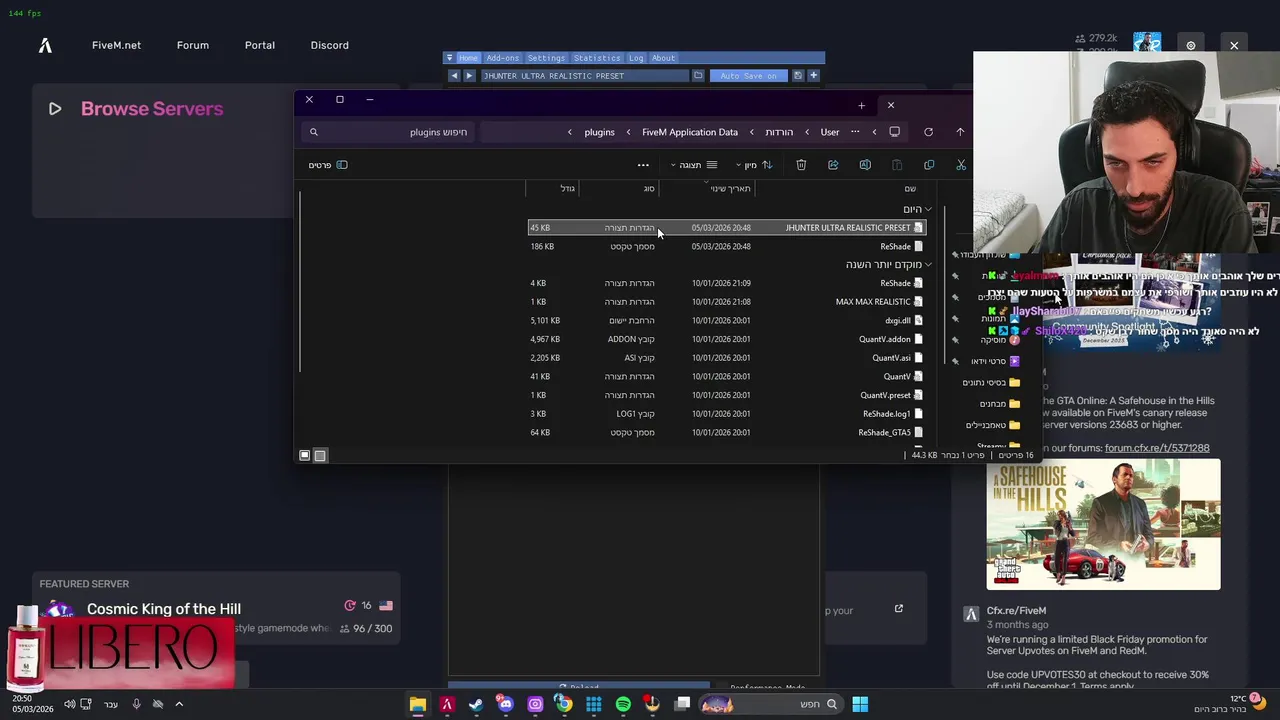Image resolution: width=1280 pixels, height=720 pixels.
Task: Open Steam from taskbar
Action: 476,704
